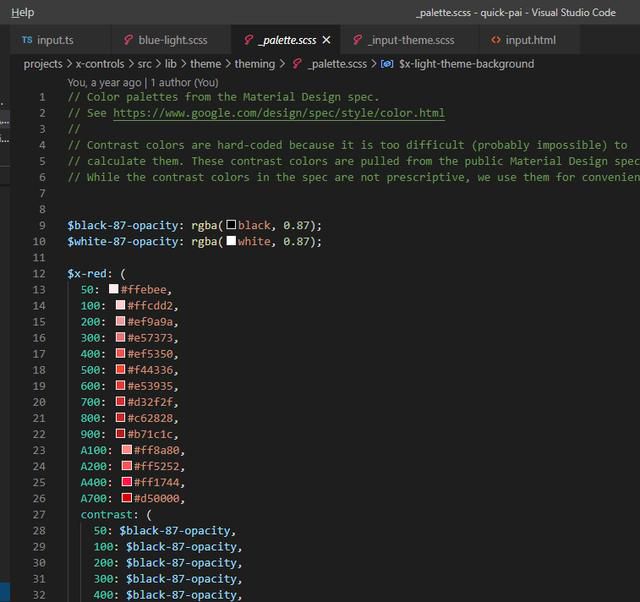Open the white color swatch on line 10
640x602 pixels.
click(x=231, y=240)
